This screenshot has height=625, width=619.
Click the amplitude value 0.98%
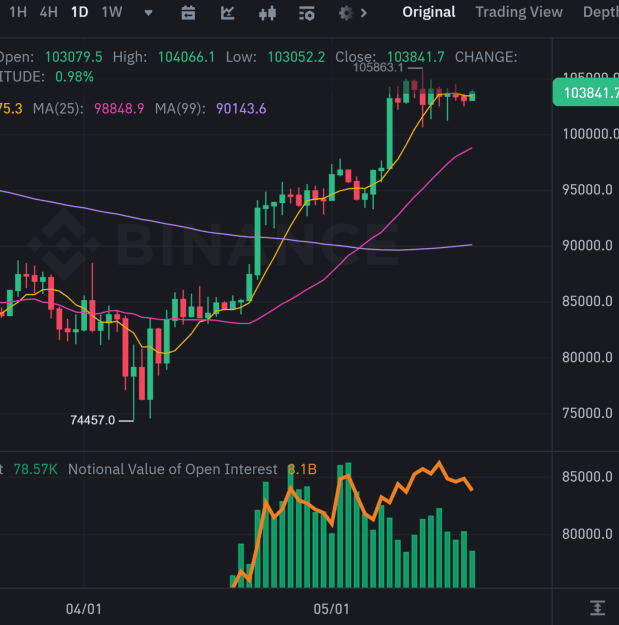click(74, 77)
